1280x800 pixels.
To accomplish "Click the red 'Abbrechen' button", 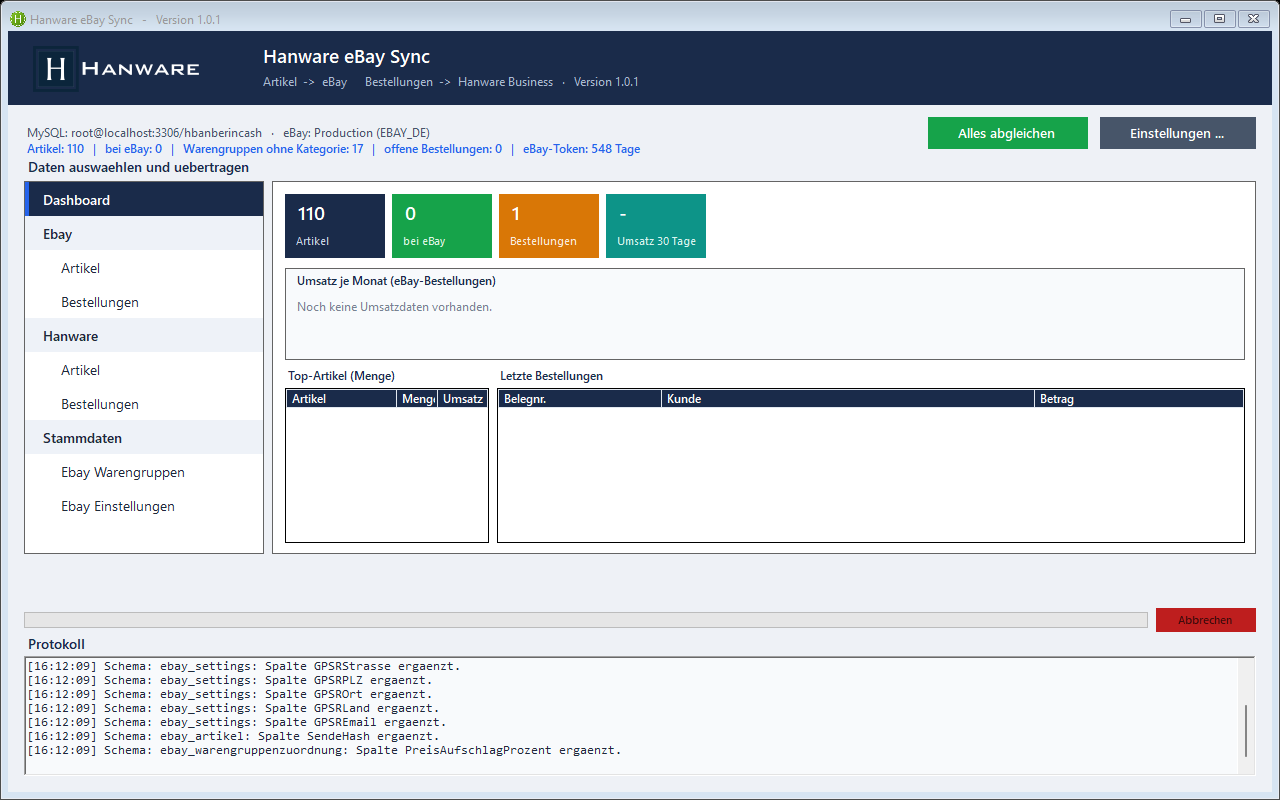I will tap(1205, 620).
